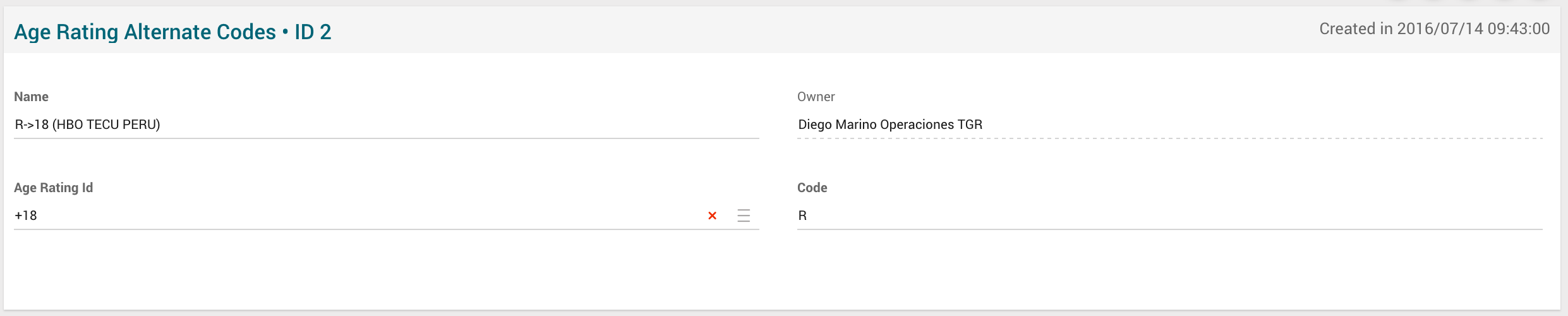1568x316 pixels.
Task: Click the "Code" field label
Action: [812, 188]
